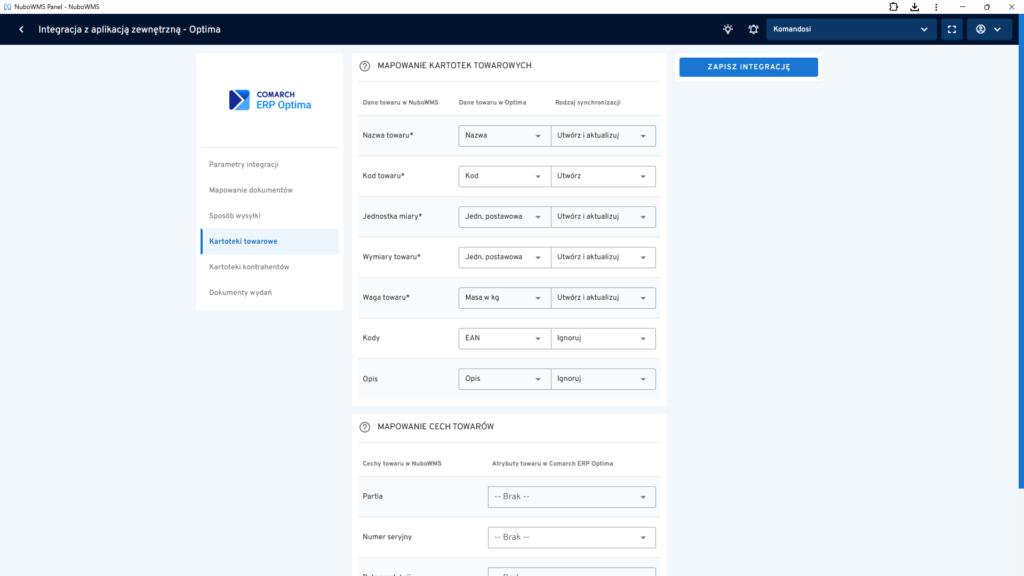Open Parametry integracji section

coord(244,164)
